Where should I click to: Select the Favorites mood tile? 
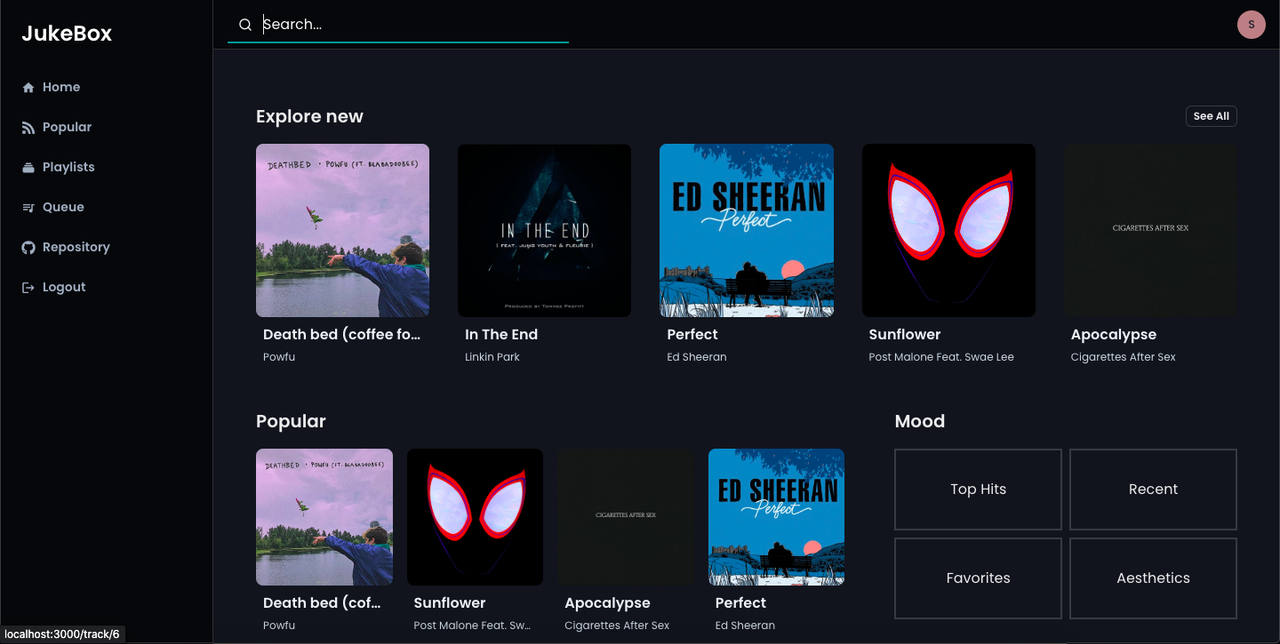(978, 578)
